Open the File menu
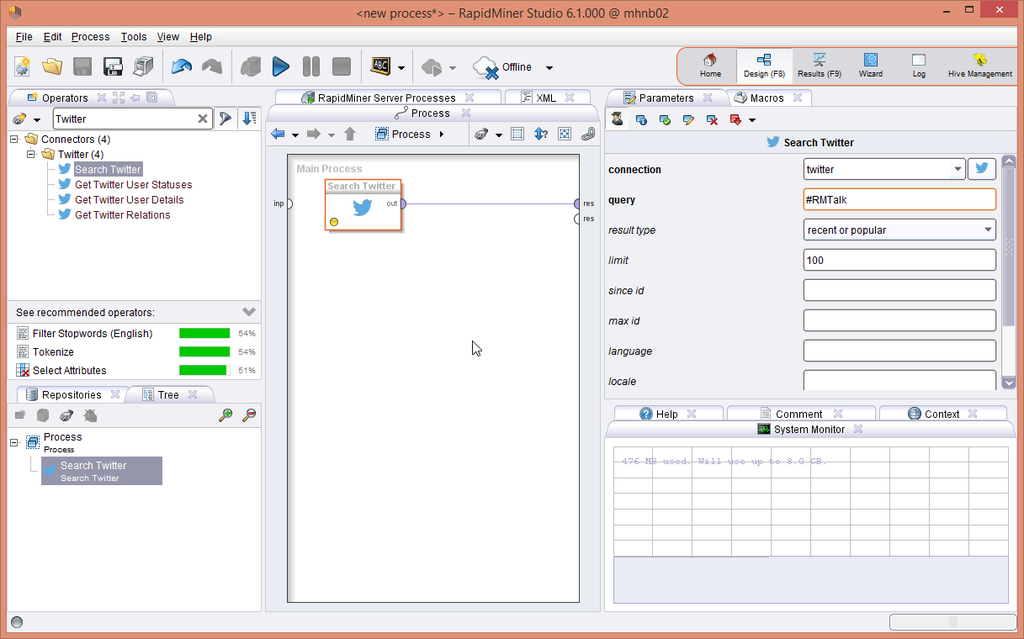 24,37
